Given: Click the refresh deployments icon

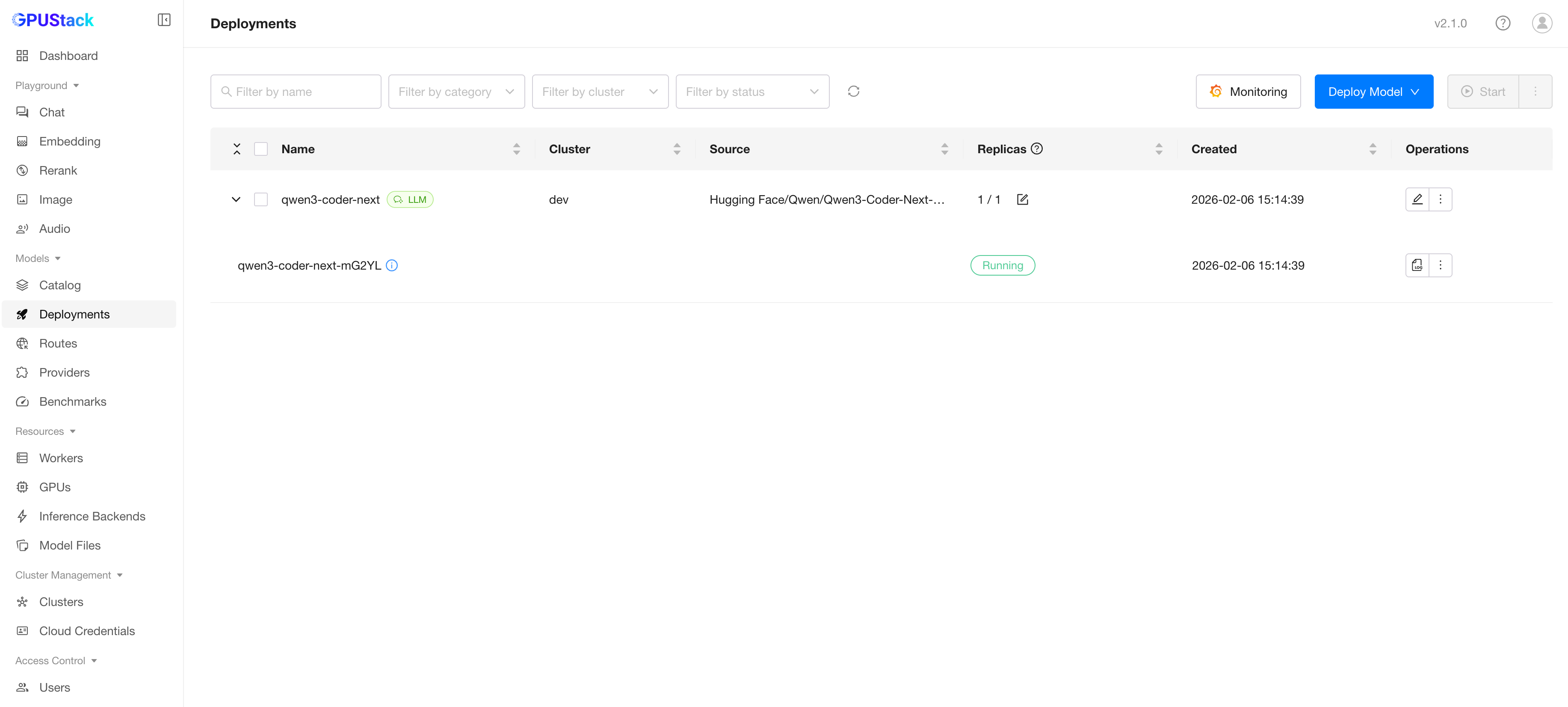Looking at the screenshot, I should tap(853, 91).
